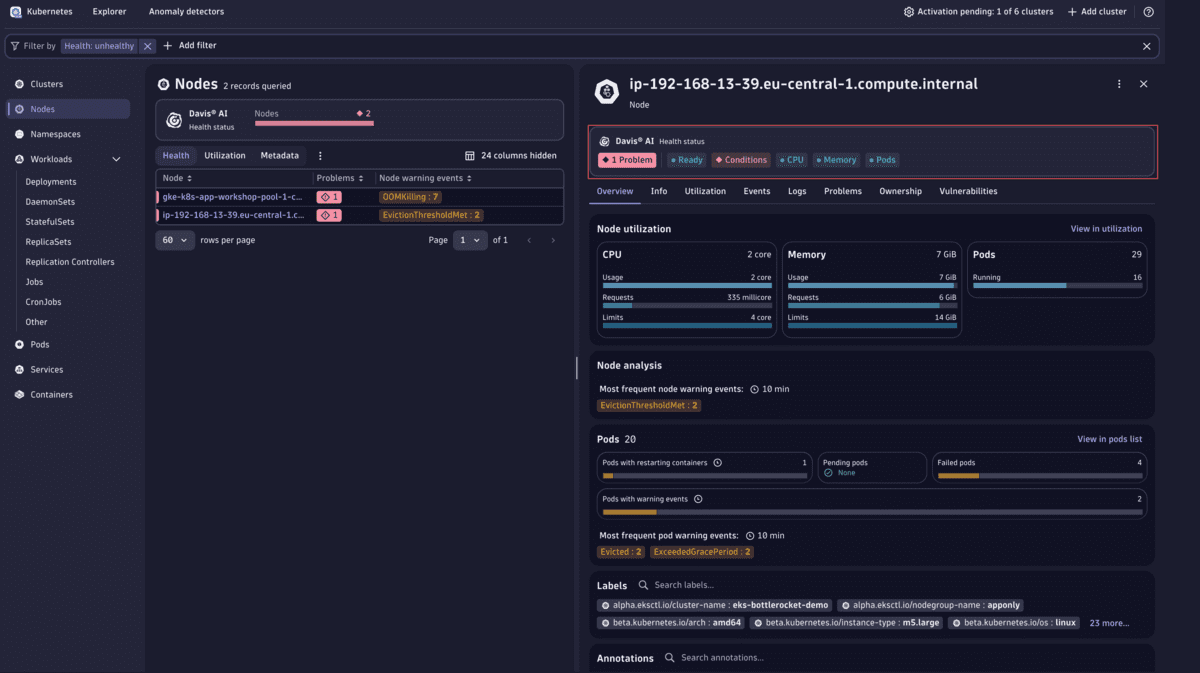This screenshot has width=1200, height=673.
Task: Switch to the Utilization table view tab
Action: 225,155
